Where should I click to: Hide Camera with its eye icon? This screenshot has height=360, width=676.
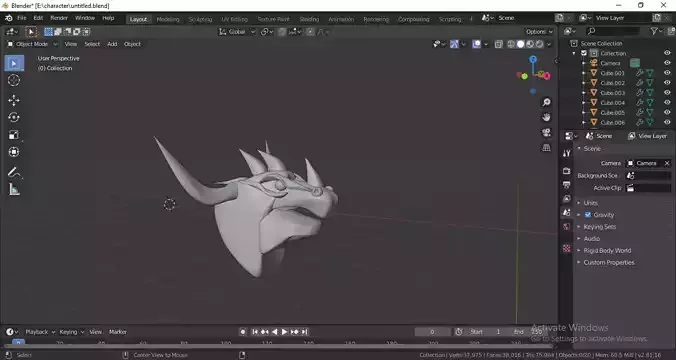click(x=667, y=63)
